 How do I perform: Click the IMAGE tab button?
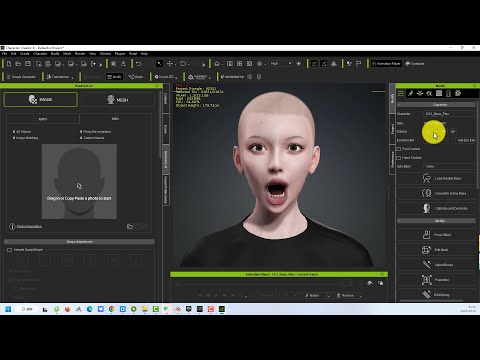[40, 100]
